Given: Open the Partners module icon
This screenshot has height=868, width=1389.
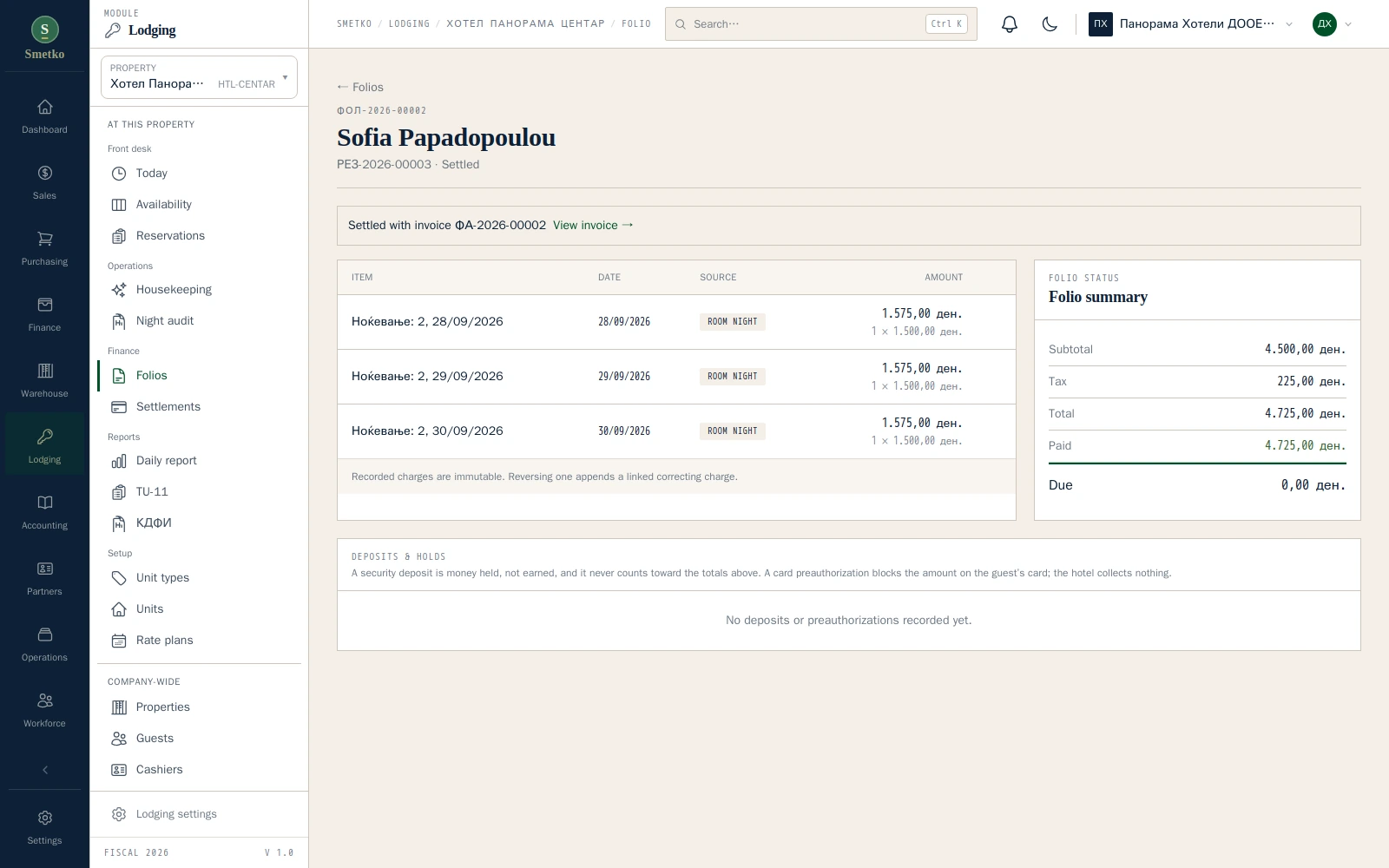Looking at the screenshot, I should (x=44, y=579).
